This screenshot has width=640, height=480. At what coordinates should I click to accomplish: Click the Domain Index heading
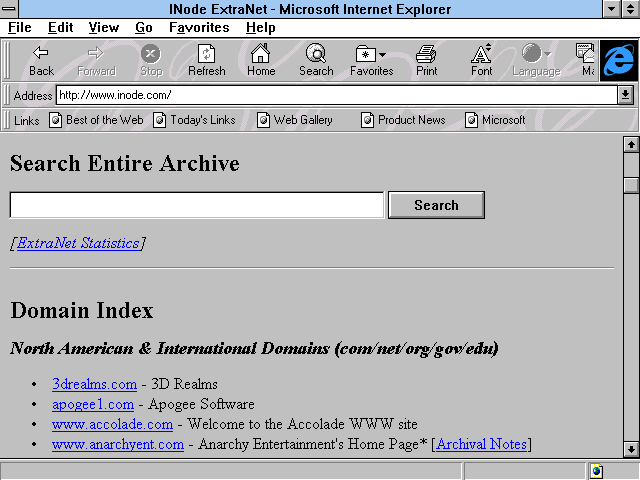pyautogui.click(x=82, y=310)
